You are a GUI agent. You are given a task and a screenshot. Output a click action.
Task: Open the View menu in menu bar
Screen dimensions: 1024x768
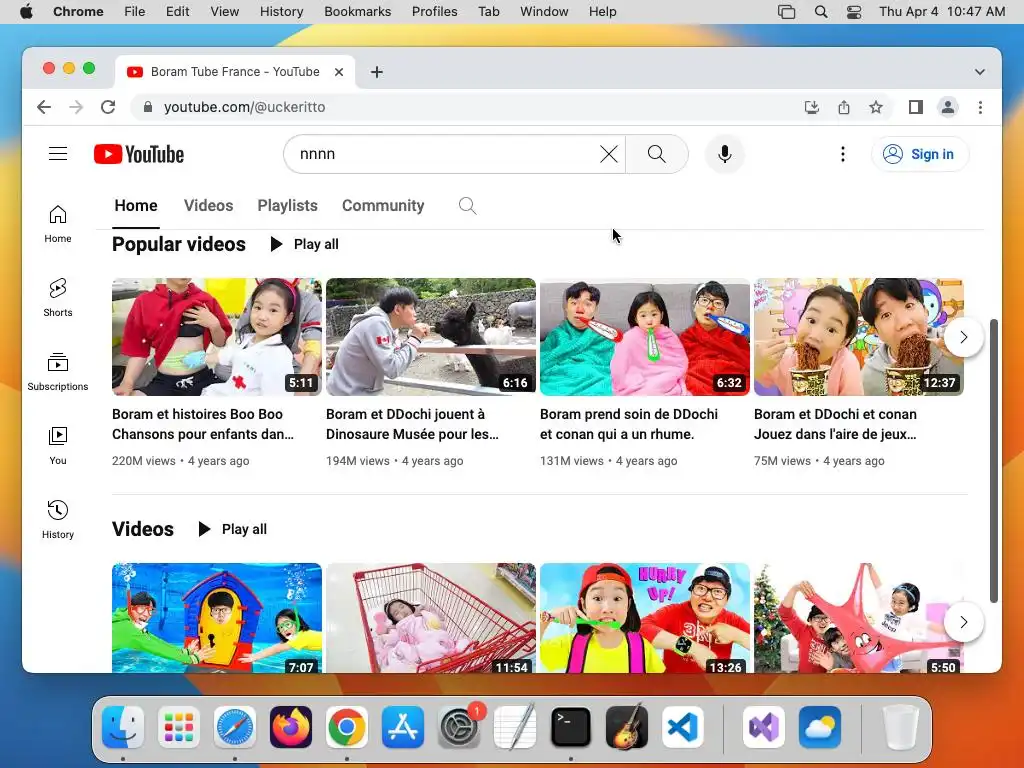[x=225, y=12]
